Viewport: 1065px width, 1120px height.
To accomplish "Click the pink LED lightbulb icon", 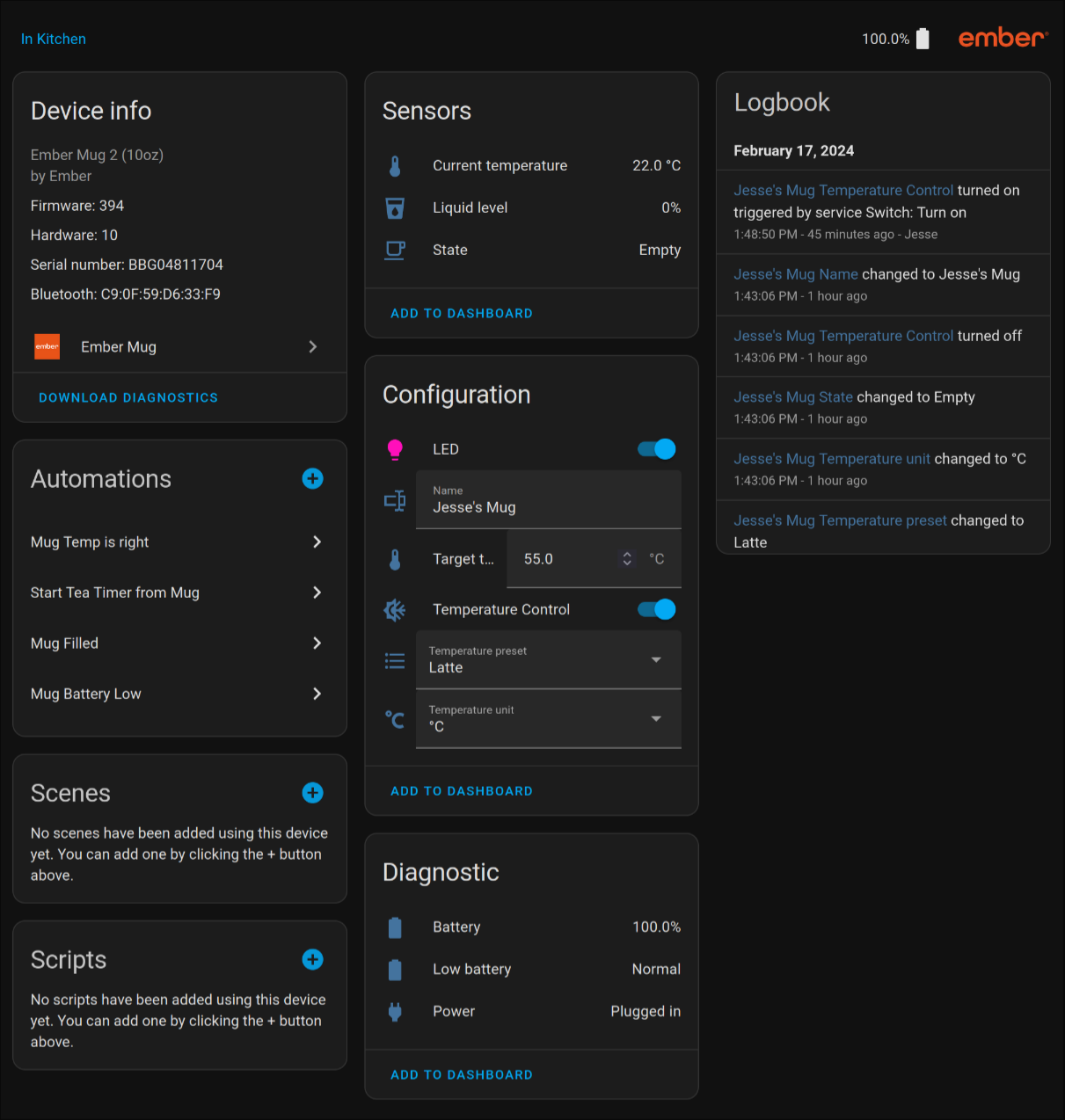I will tap(395, 449).
